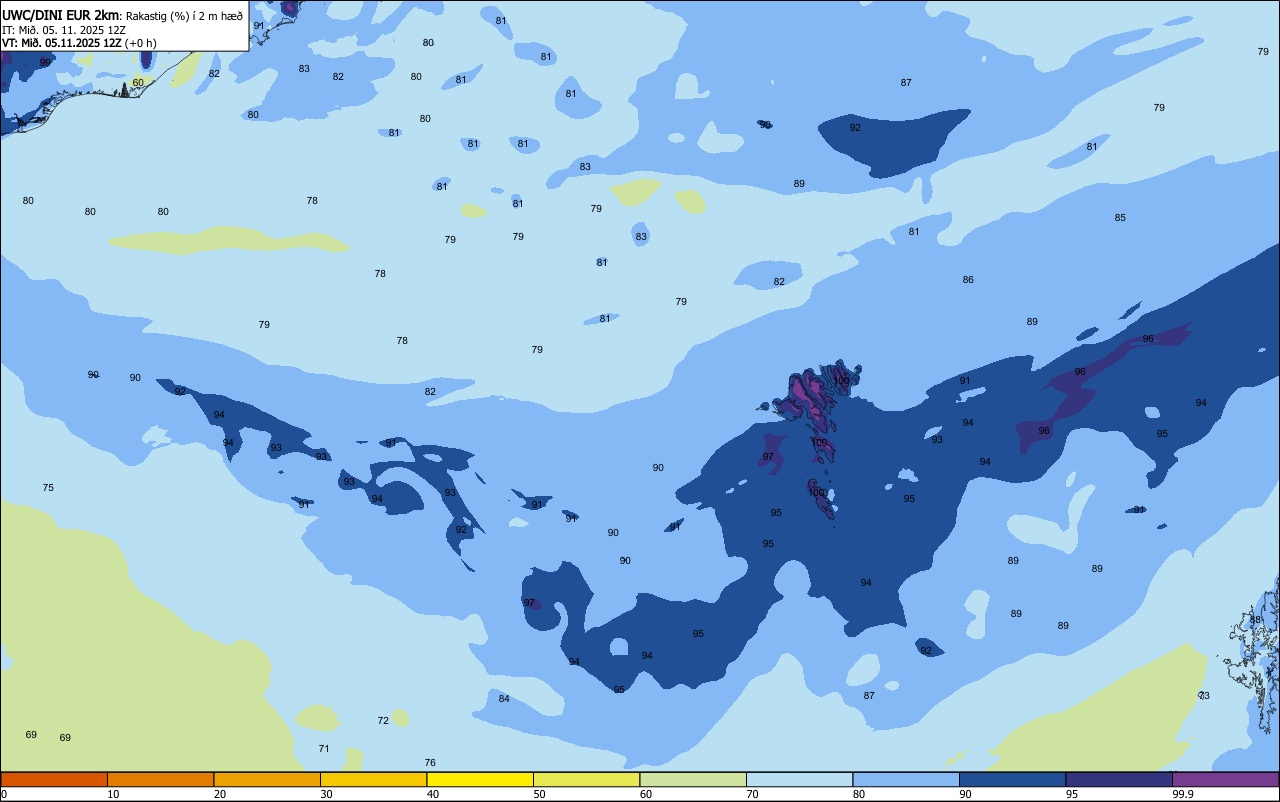Pick the amber 20–30 legend color segment

(x=267, y=779)
